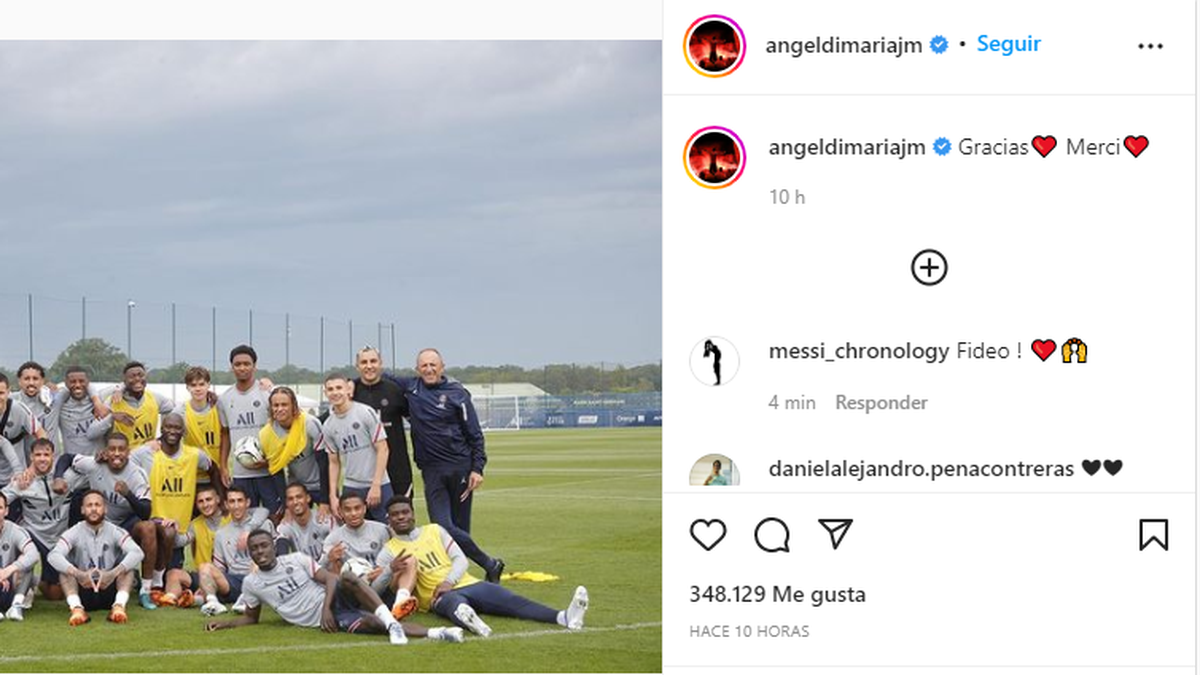Like the post with the heart icon

point(708,535)
